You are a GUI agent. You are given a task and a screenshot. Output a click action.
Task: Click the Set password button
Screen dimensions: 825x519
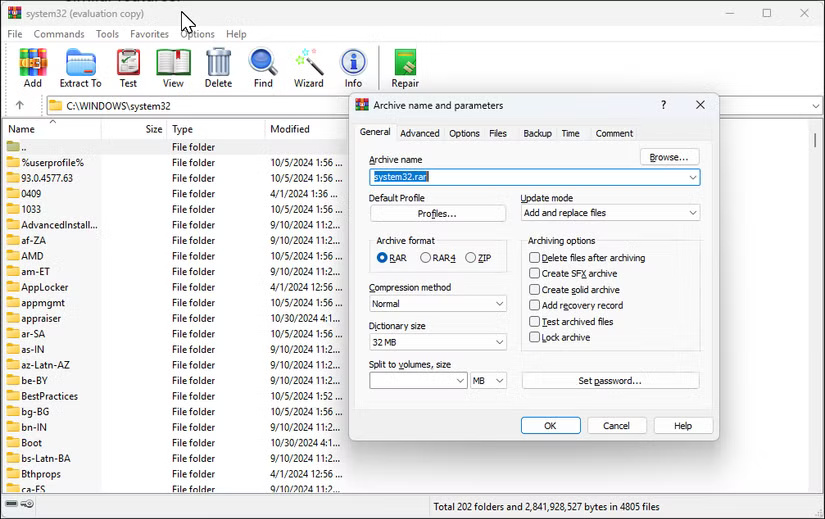(610, 381)
